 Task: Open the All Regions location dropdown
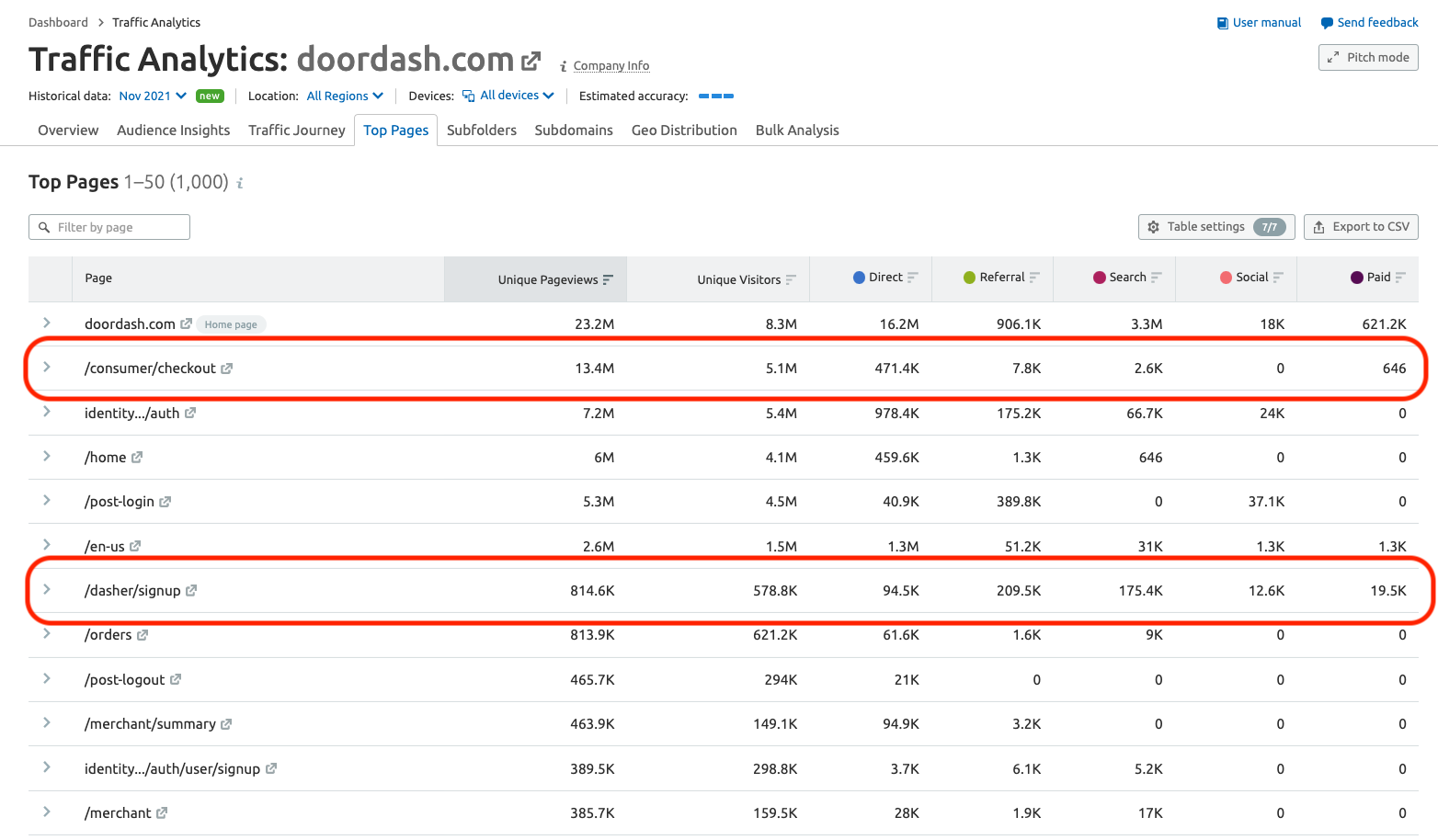(345, 96)
